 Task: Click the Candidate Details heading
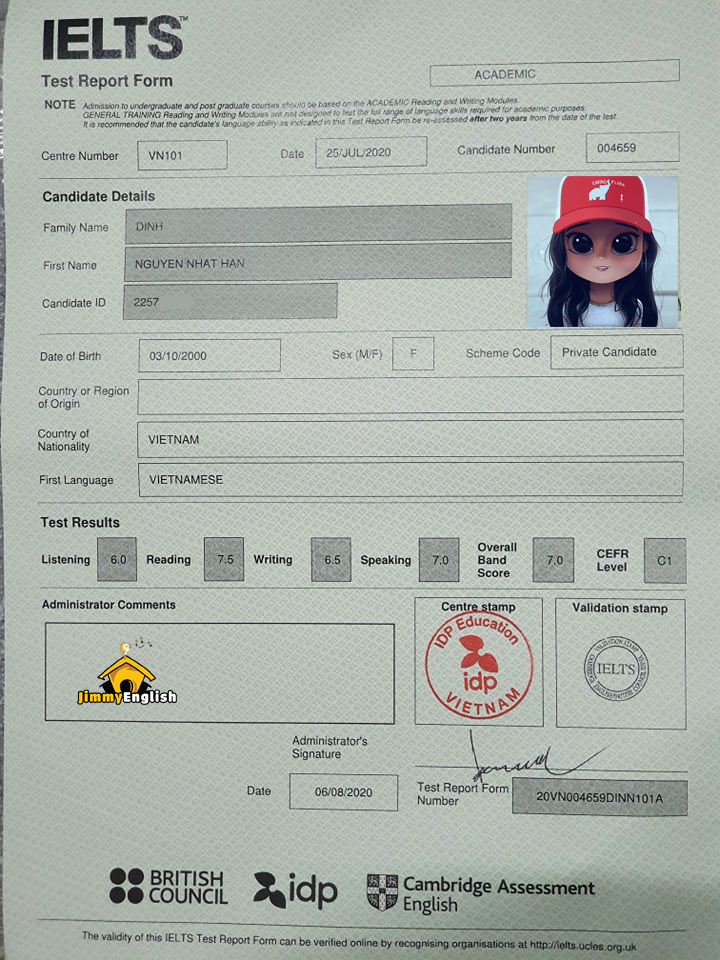[99, 196]
